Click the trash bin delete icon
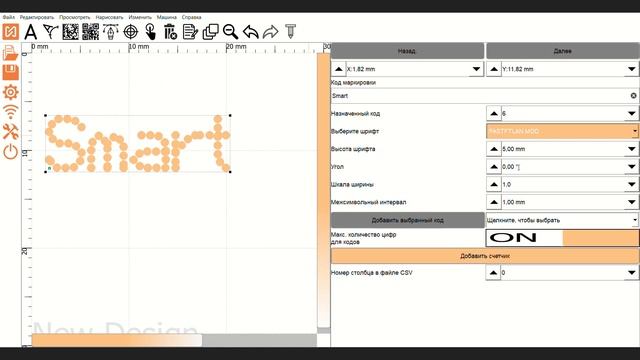 pos(170,32)
